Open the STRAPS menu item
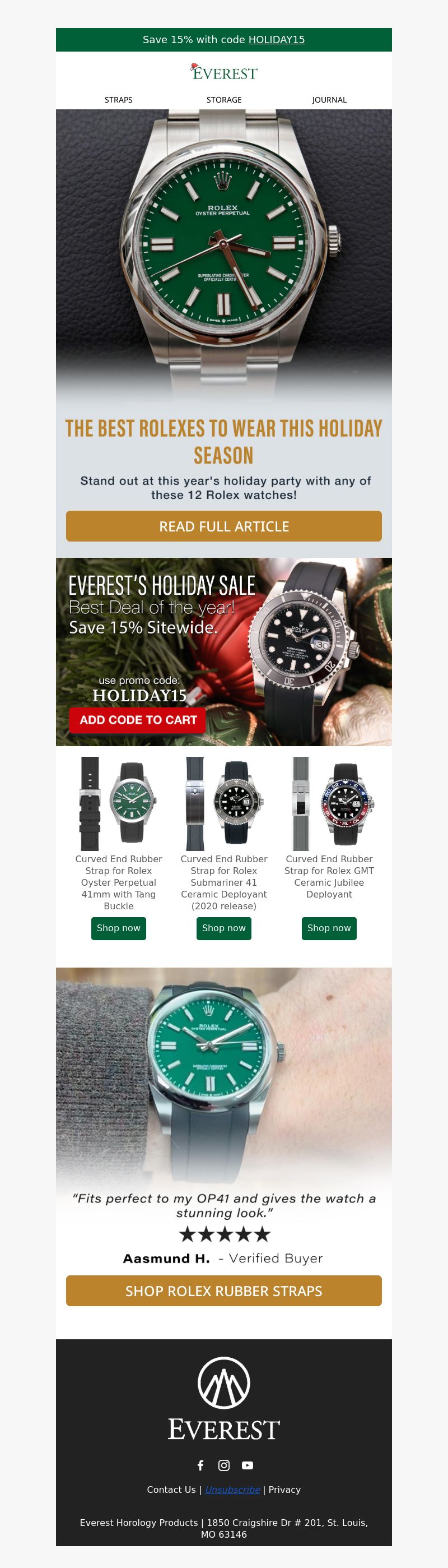The height and width of the screenshot is (1568, 448). [119, 100]
